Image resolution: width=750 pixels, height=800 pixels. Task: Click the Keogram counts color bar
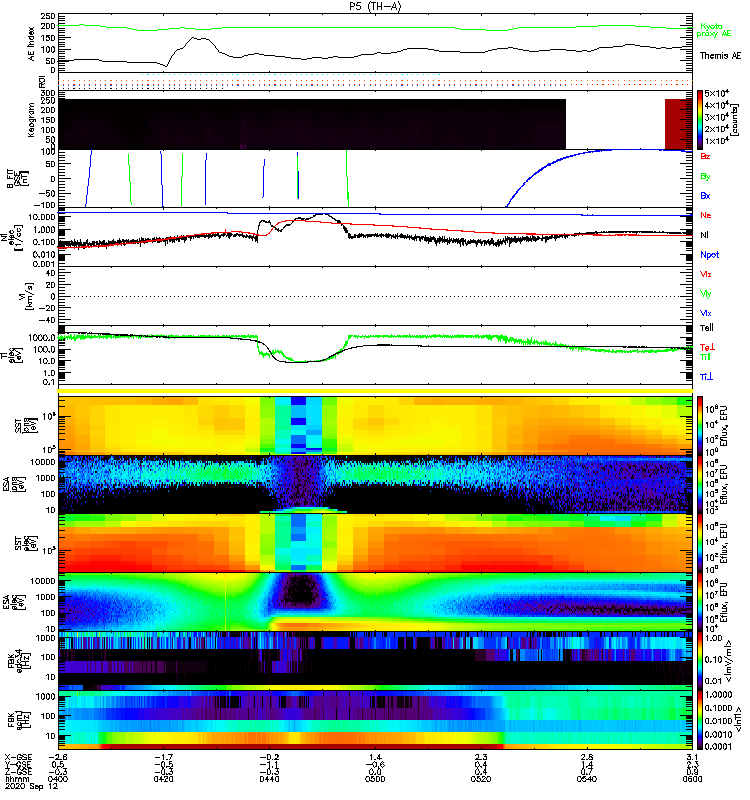coord(701,120)
